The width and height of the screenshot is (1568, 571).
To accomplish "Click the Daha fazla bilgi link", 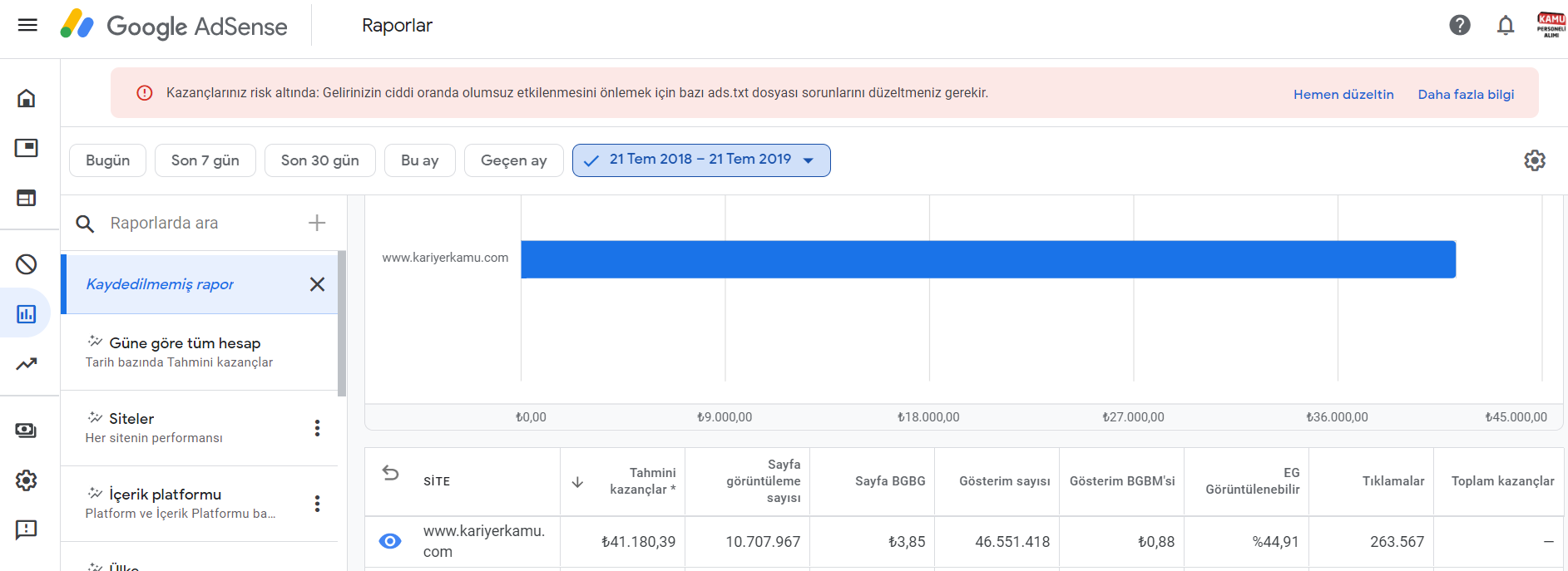I will coord(1466,94).
